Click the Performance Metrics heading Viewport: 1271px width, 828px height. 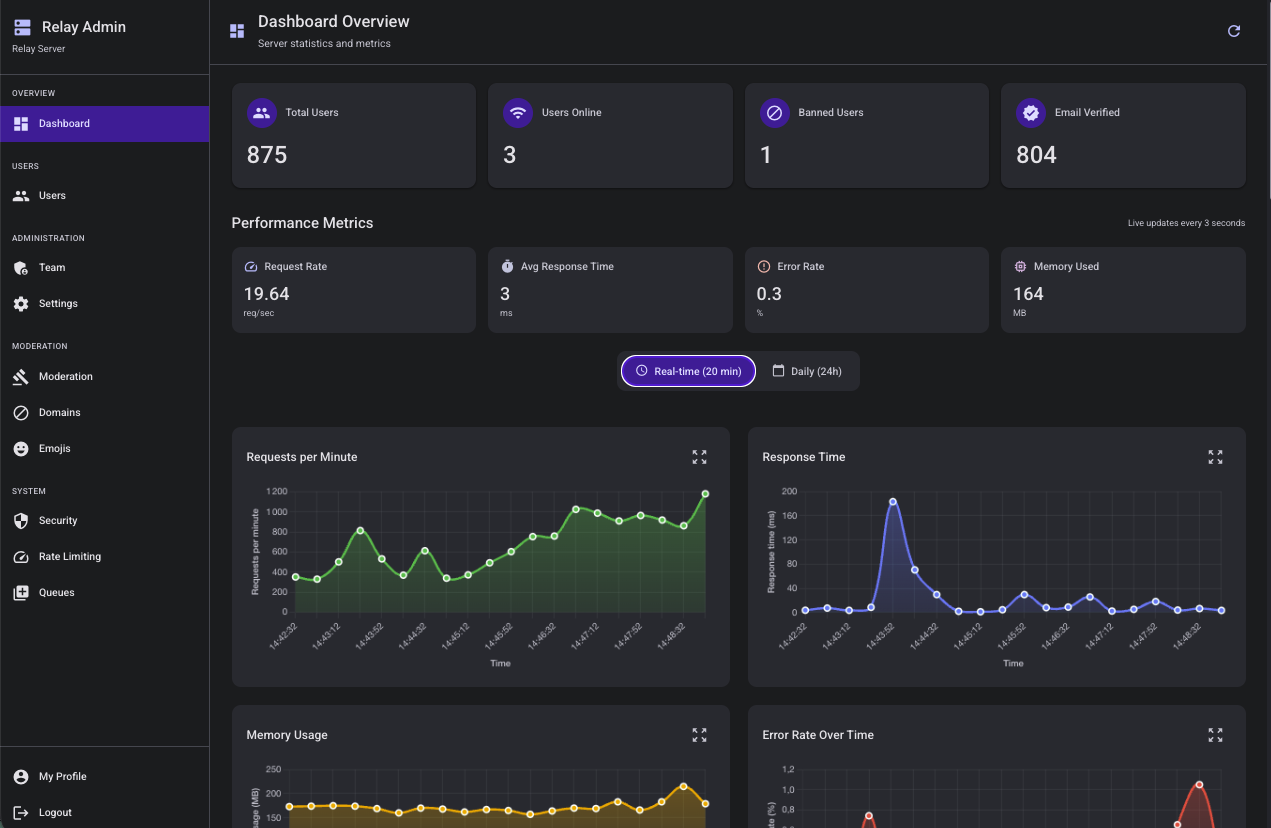click(302, 223)
